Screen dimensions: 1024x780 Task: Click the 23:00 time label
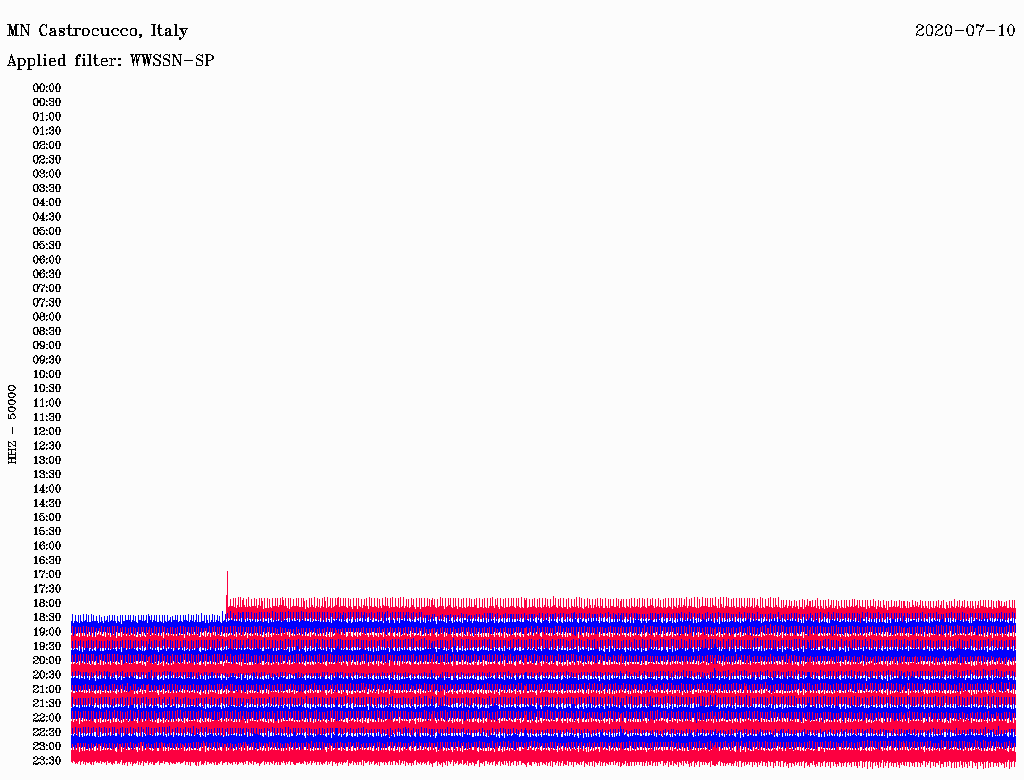[x=47, y=747]
